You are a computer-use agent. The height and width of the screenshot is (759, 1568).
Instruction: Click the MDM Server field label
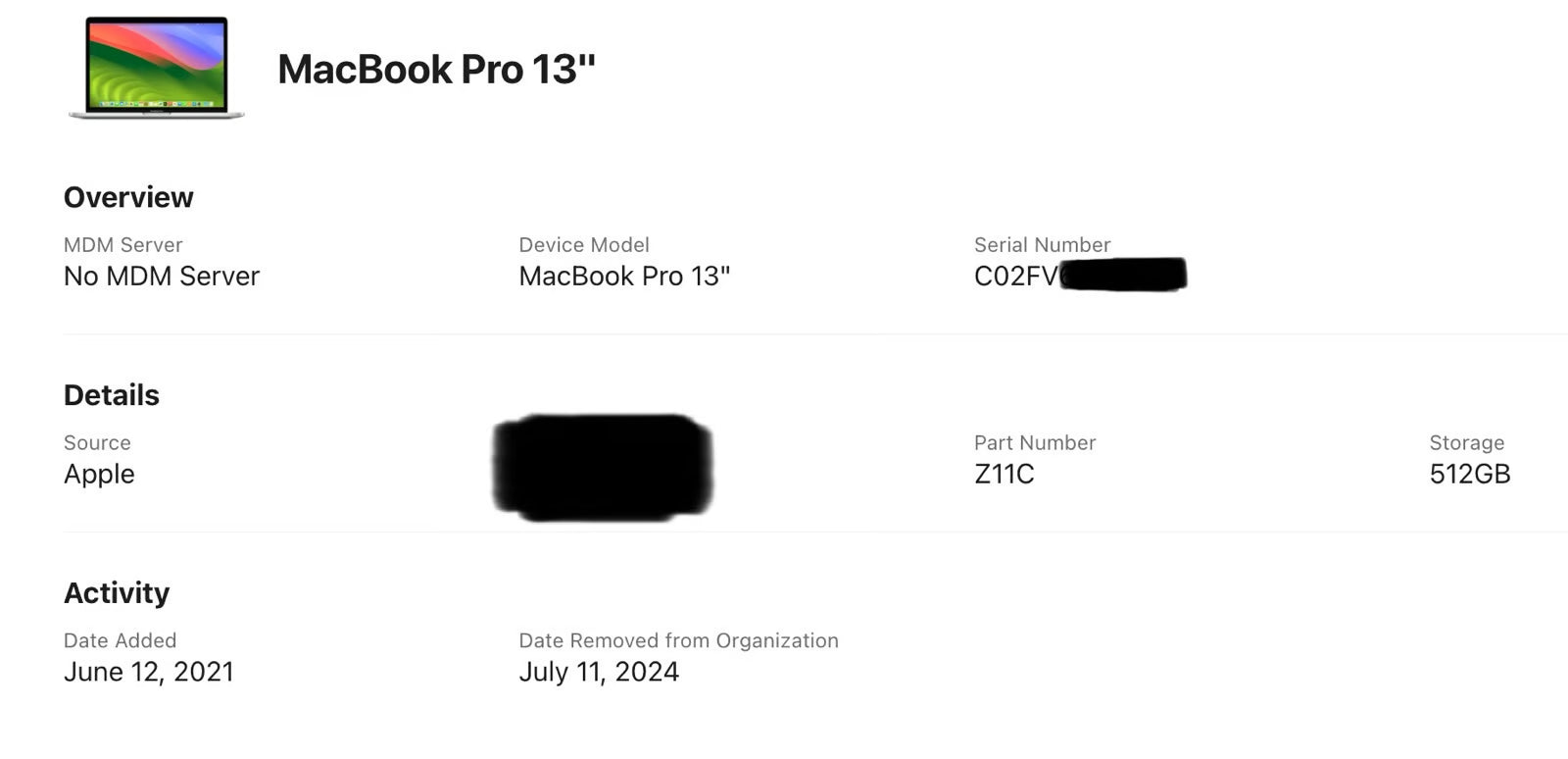[x=122, y=245]
